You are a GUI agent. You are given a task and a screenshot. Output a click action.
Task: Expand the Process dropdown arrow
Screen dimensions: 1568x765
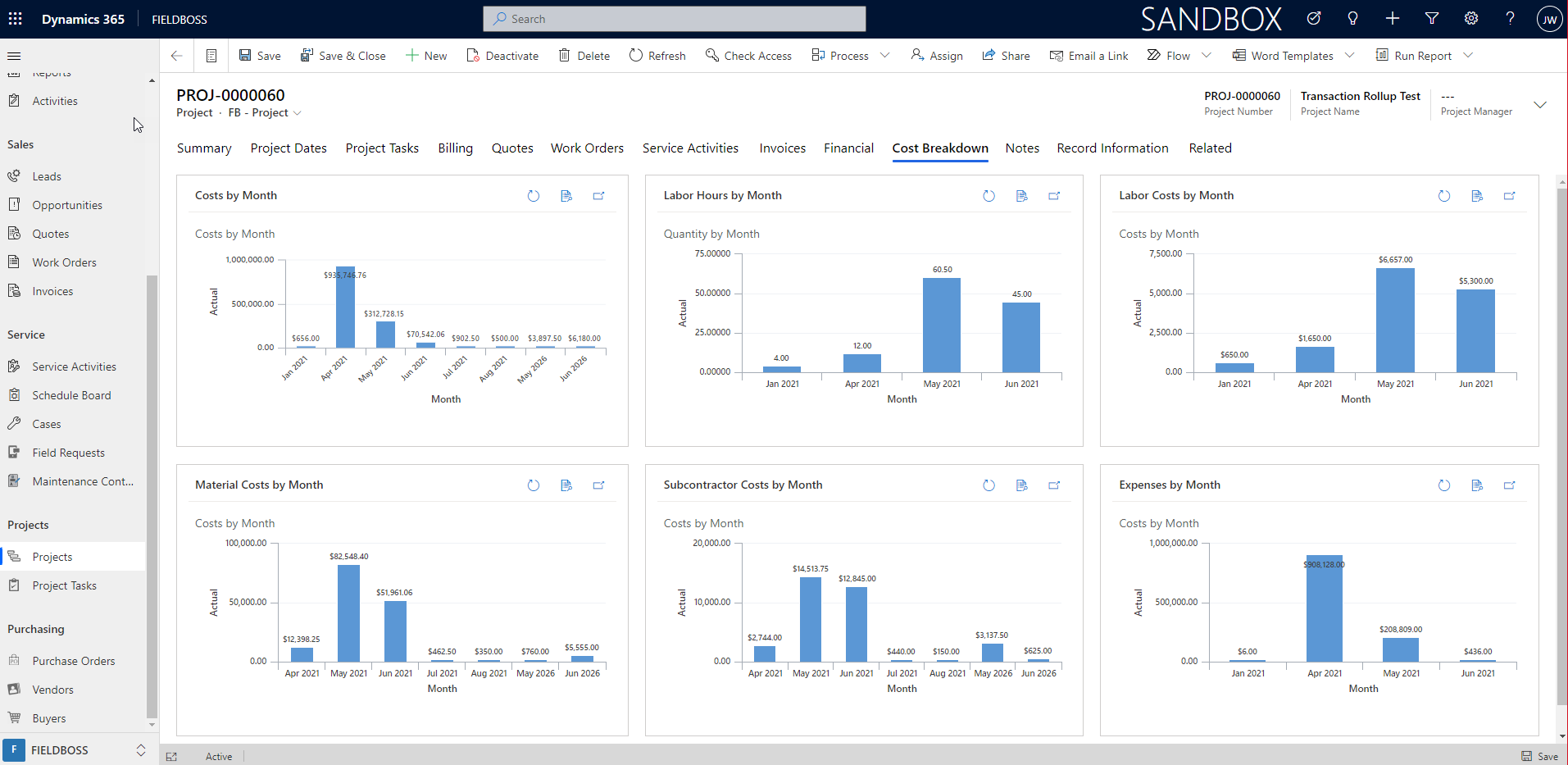tap(885, 56)
